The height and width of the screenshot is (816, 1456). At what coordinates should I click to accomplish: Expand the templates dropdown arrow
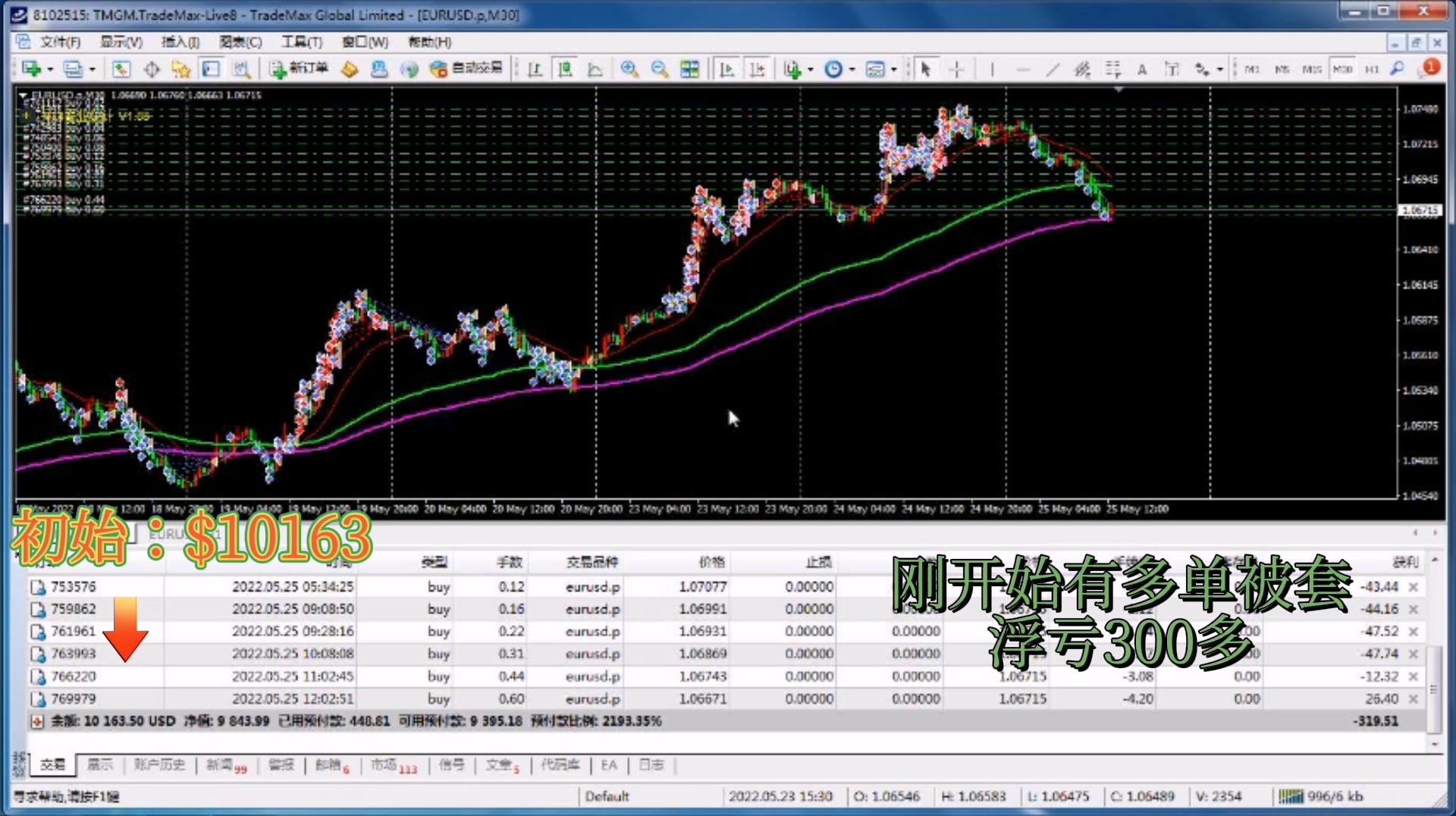coord(894,70)
